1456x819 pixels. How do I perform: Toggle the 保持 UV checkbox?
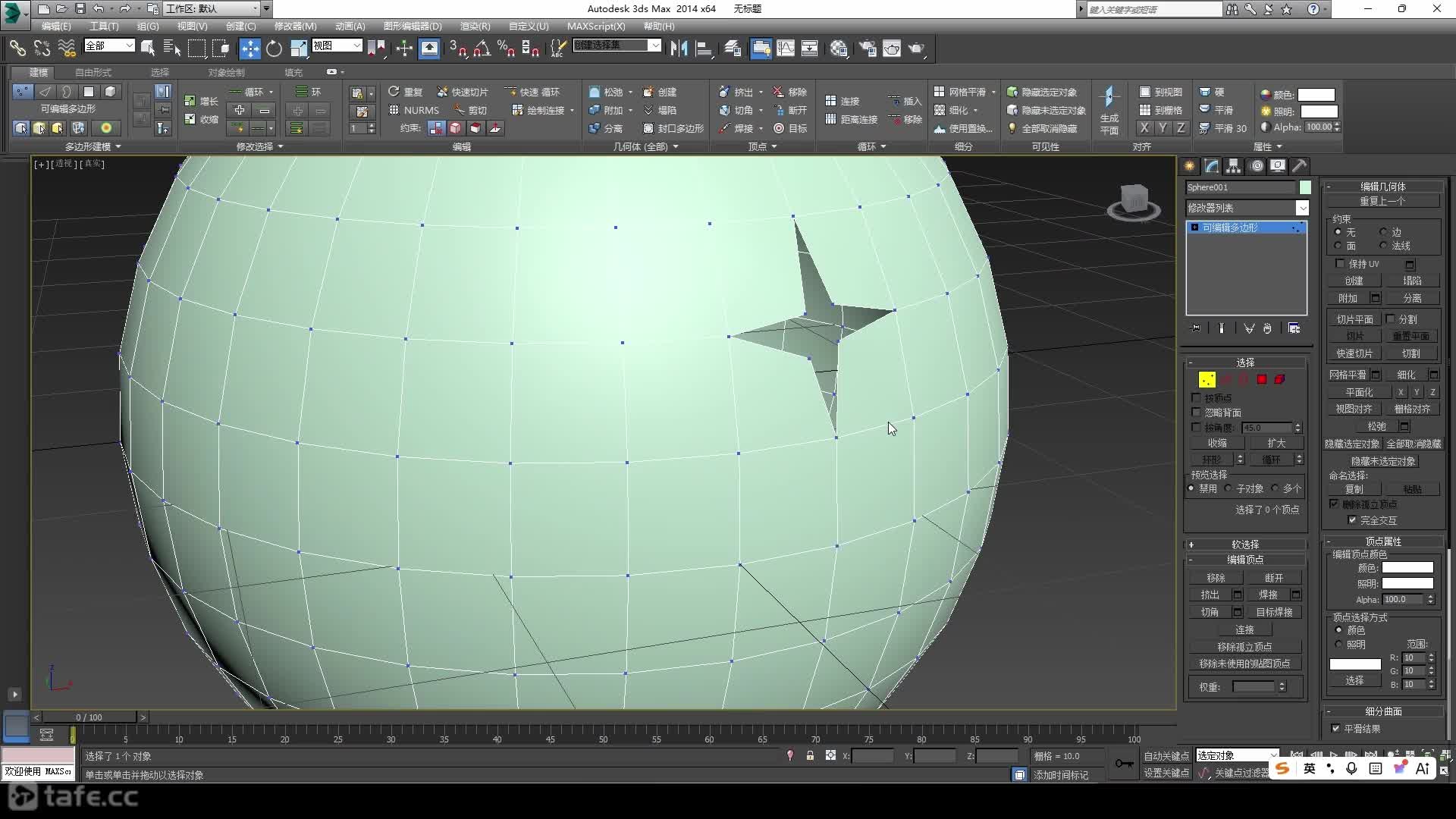tap(1340, 263)
